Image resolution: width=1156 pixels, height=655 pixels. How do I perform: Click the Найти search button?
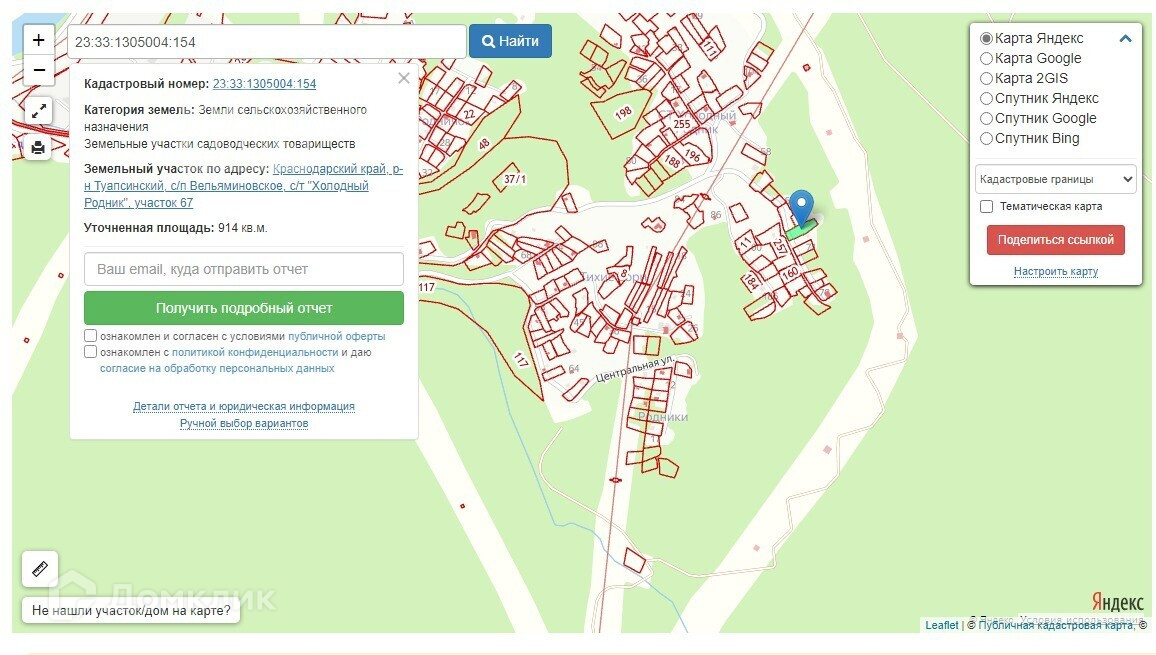coord(510,41)
